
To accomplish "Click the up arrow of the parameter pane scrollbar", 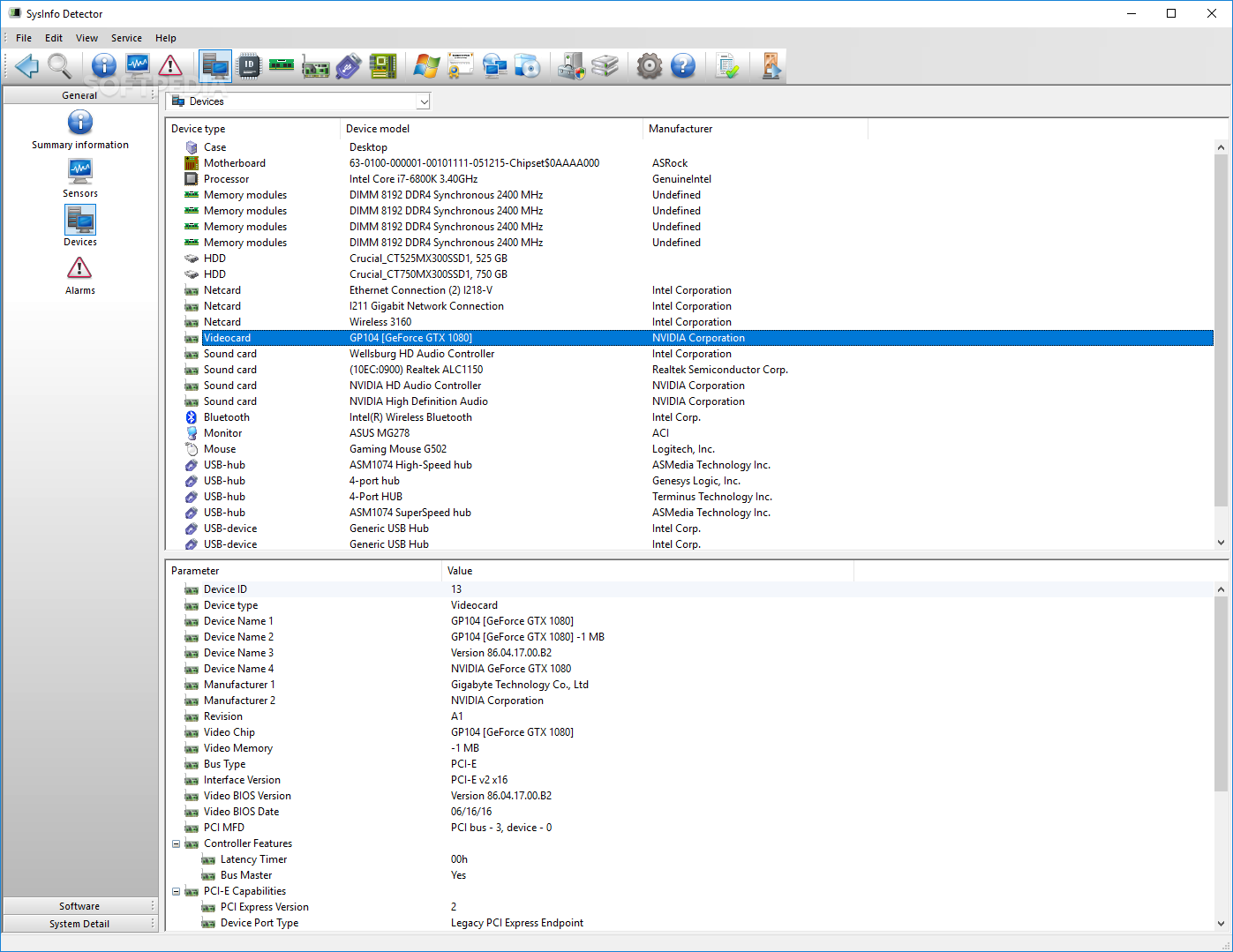I will click(x=1222, y=589).
